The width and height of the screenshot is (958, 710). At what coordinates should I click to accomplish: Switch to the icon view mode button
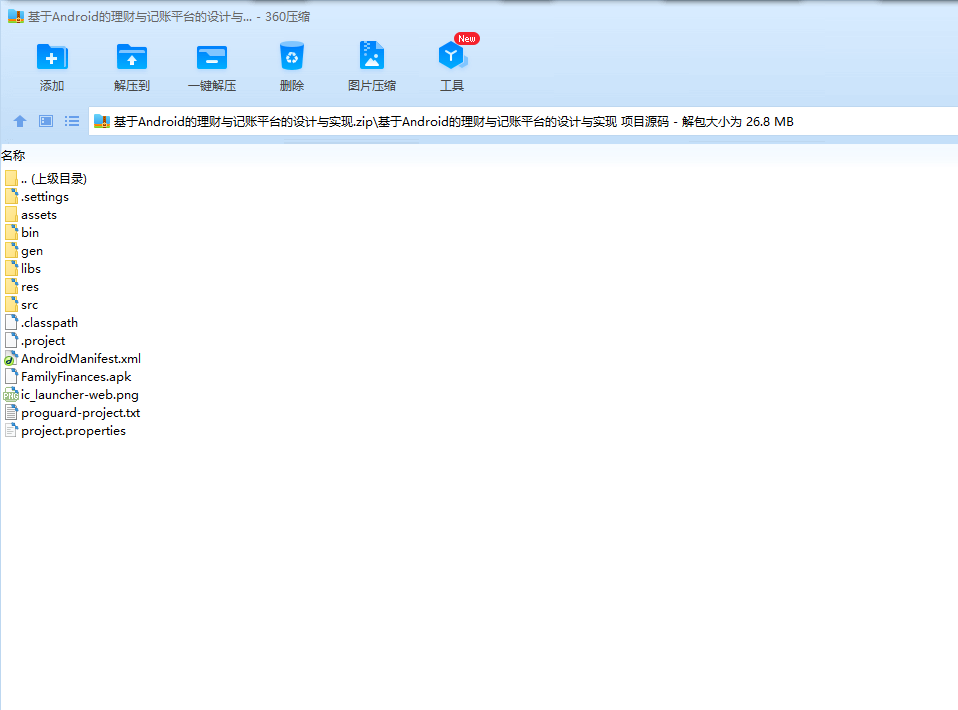(46, 121)
